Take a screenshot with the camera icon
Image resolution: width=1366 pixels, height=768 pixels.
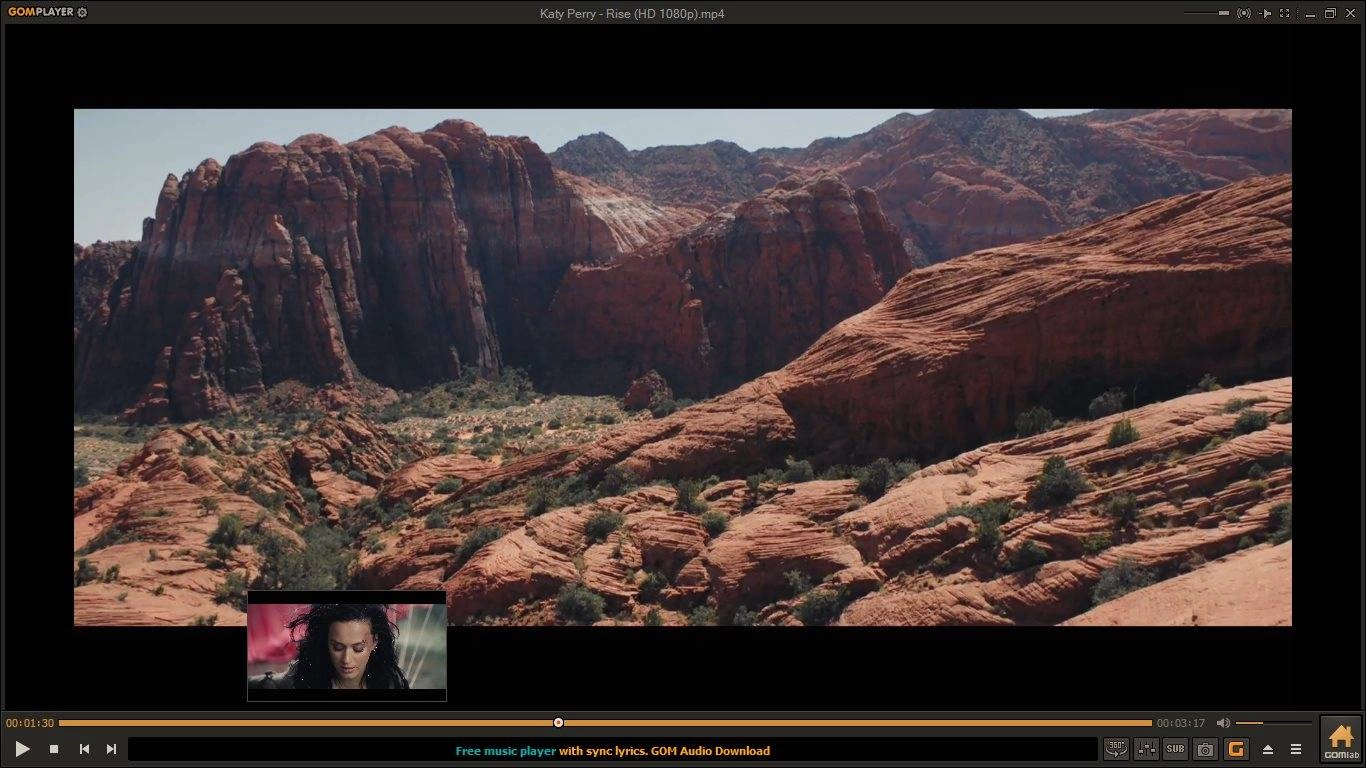click(x=1205, y=749)
